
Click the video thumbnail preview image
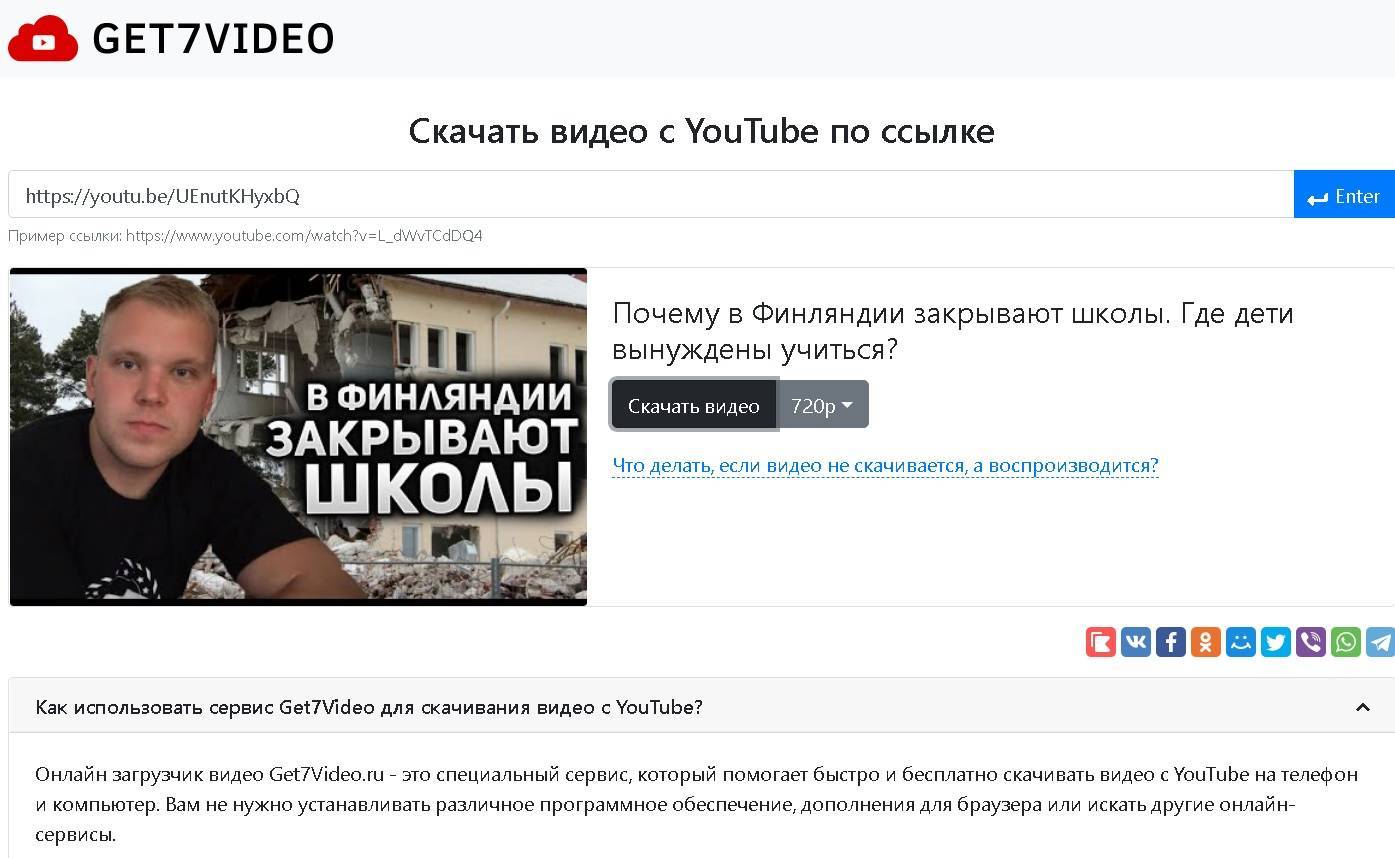[298, 436]
